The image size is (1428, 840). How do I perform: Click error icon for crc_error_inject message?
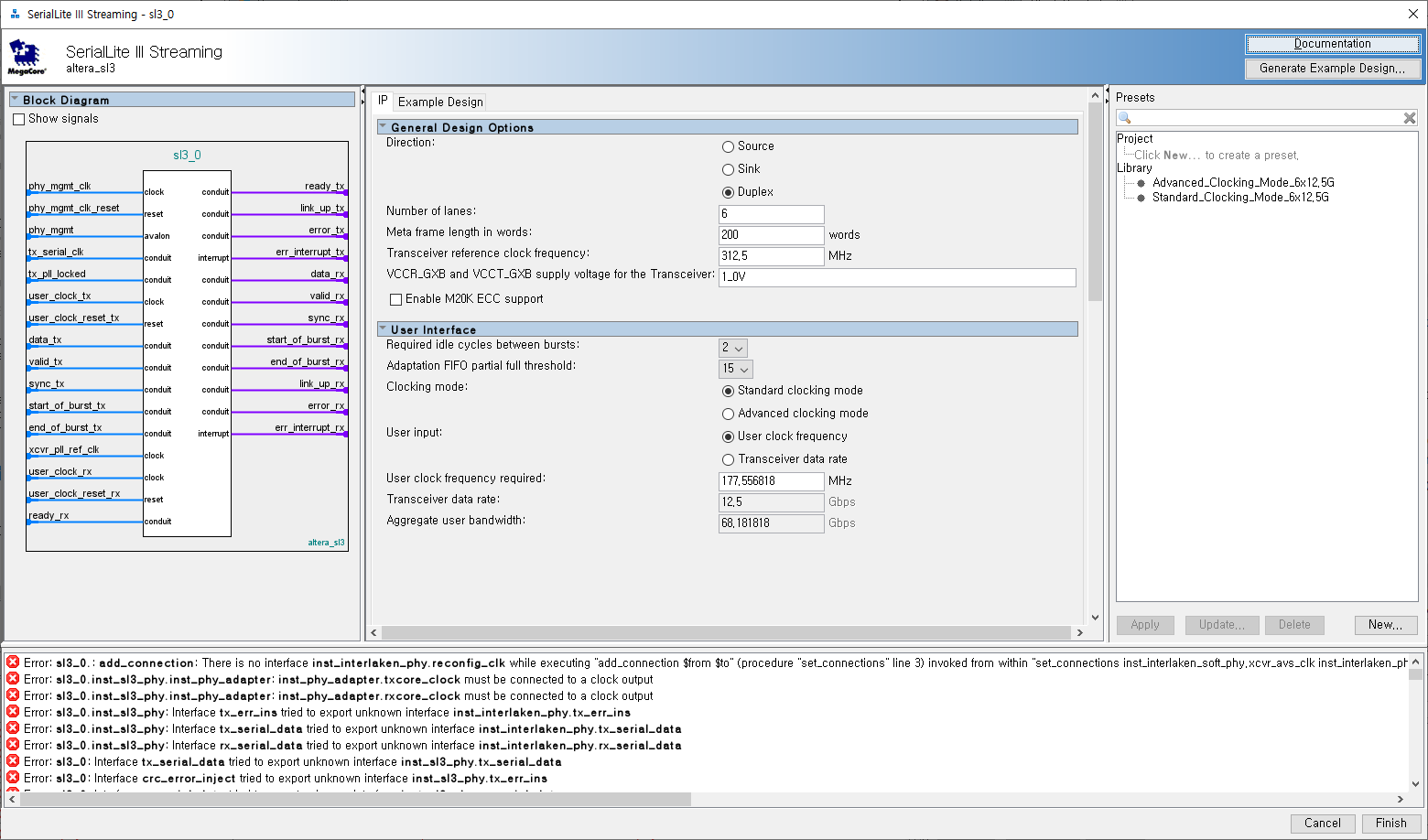[13, 778]
